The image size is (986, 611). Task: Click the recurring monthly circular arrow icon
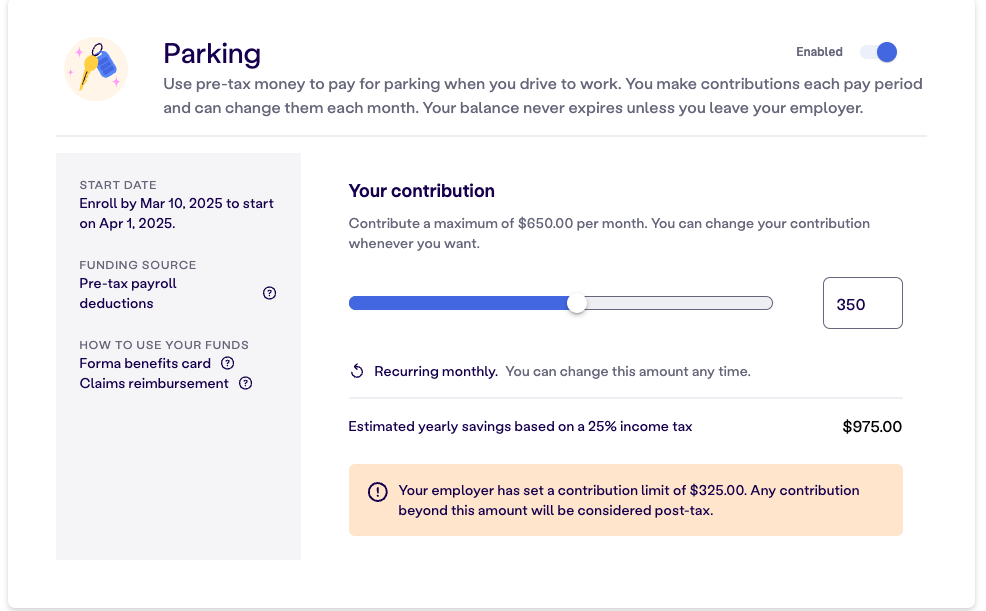coord(357,371)
